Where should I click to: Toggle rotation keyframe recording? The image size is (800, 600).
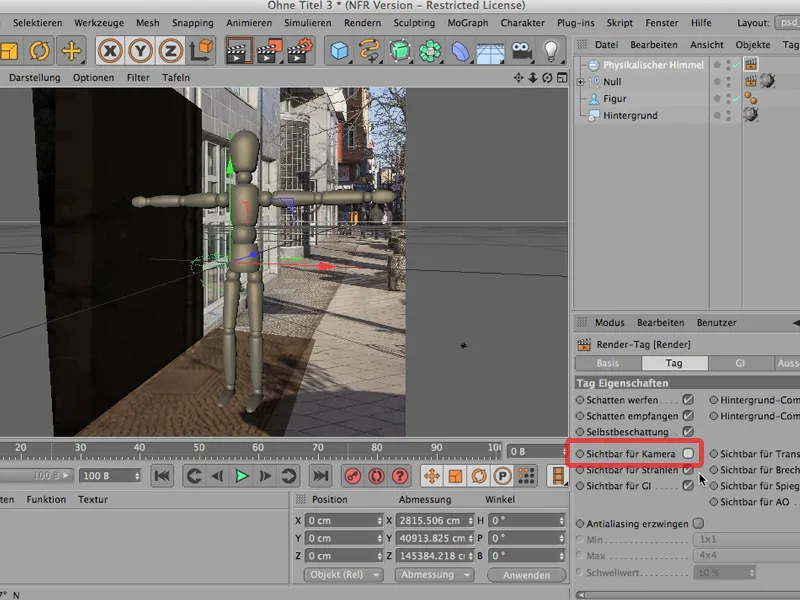(479, 476)
